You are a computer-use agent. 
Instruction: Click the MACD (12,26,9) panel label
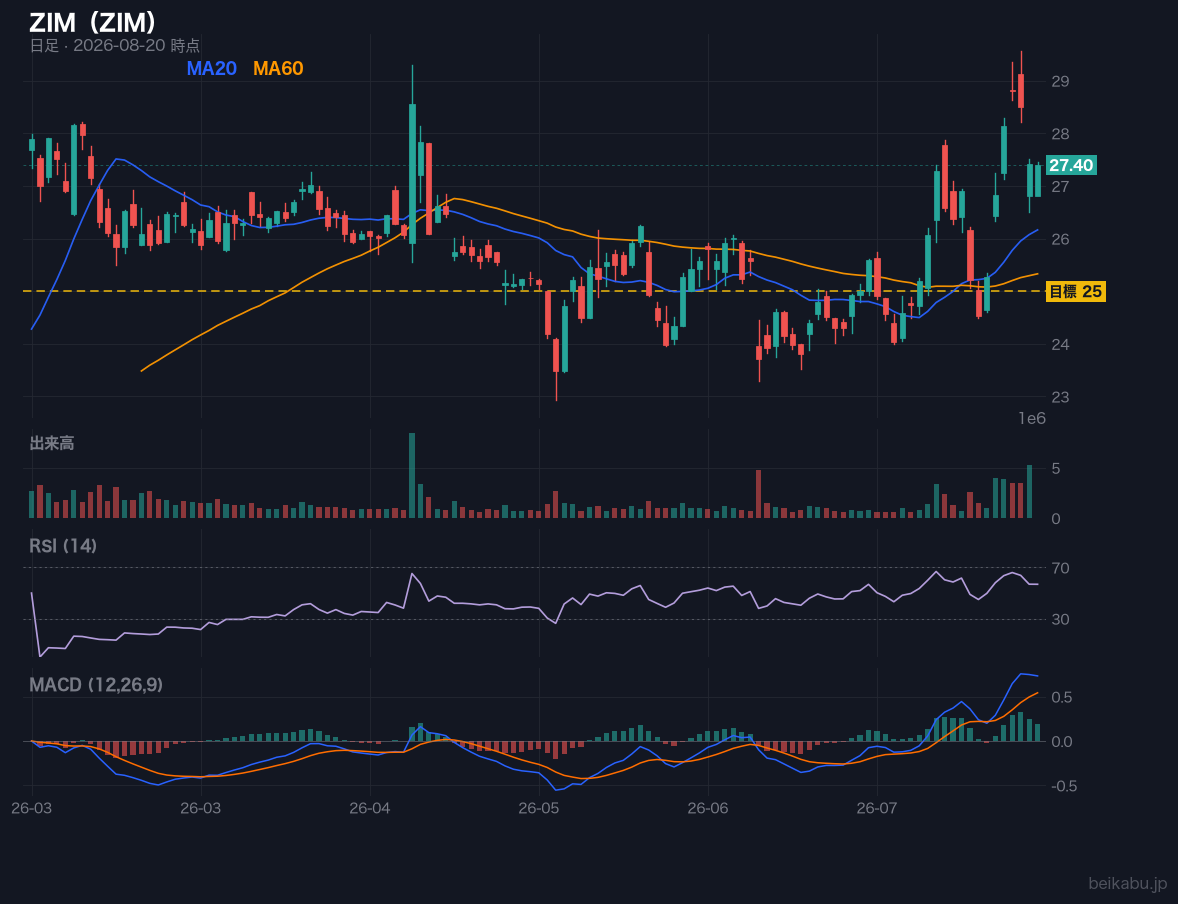tap(96, 685)
